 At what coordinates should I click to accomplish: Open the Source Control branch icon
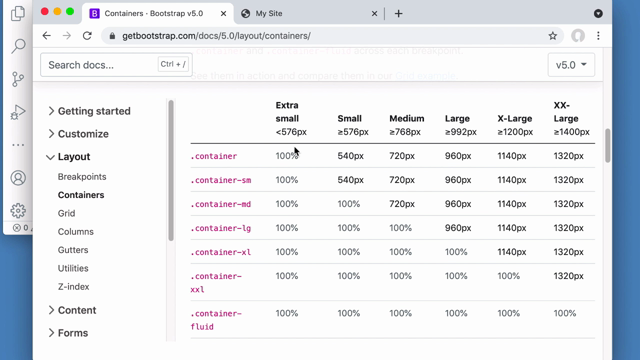tap(18, 79)
